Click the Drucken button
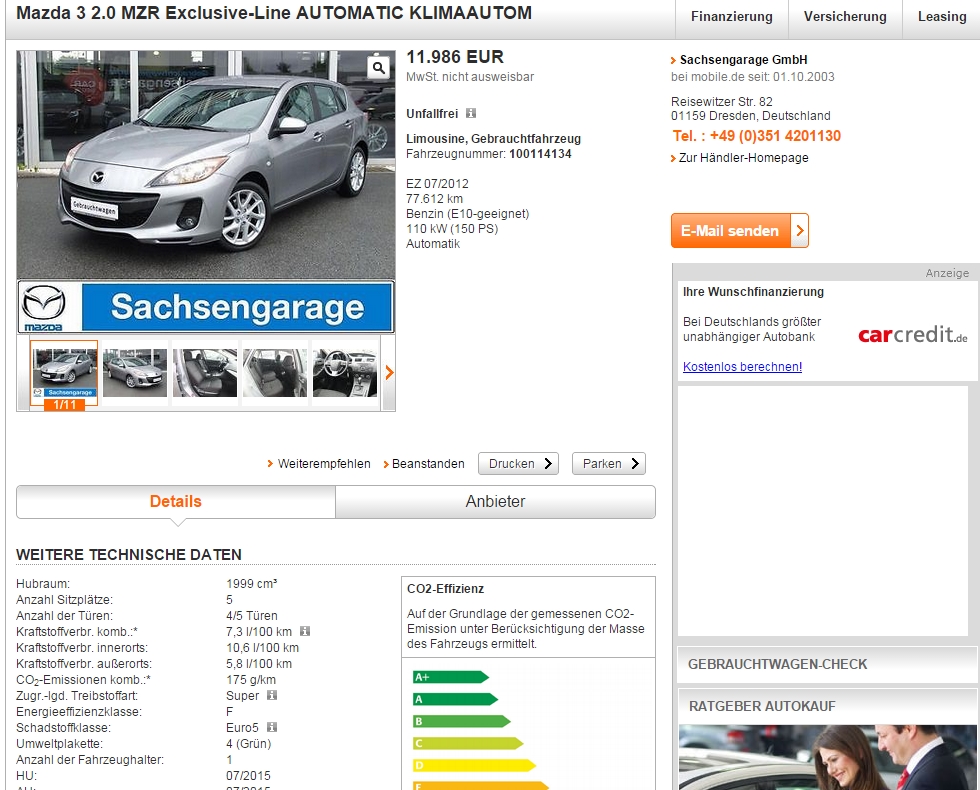Image resolution: width=980 pixels, height=790 pixels. 518,464
